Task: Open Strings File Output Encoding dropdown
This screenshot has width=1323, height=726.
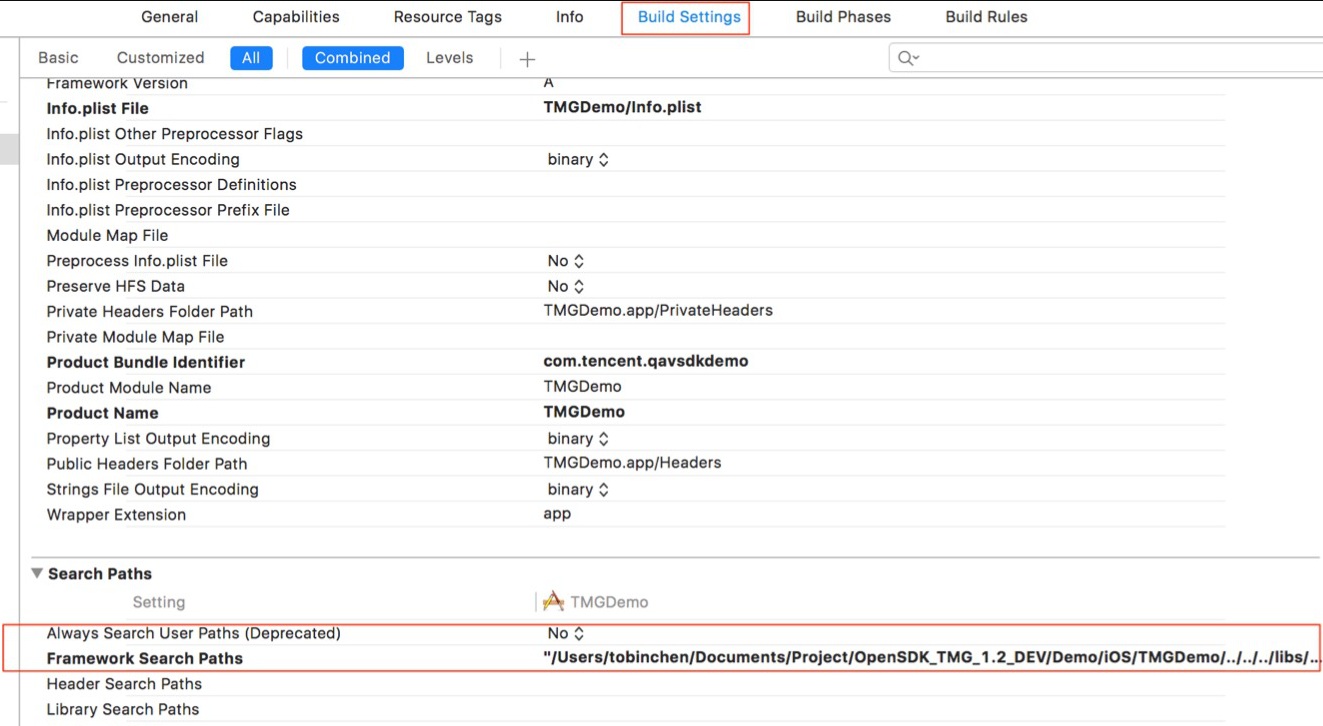Action: tap(578, 489)
